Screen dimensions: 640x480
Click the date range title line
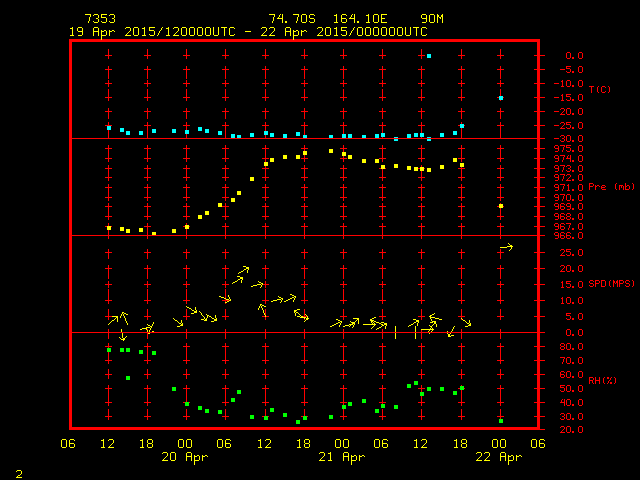pyautogui.click(x=248, y=31)
